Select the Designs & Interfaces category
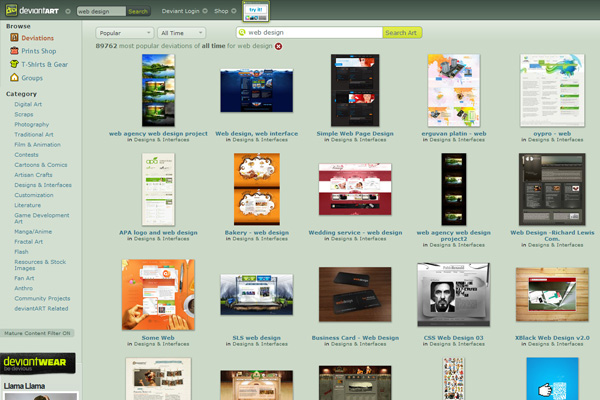This screenshot has height=400, width=600. [43, 185]
